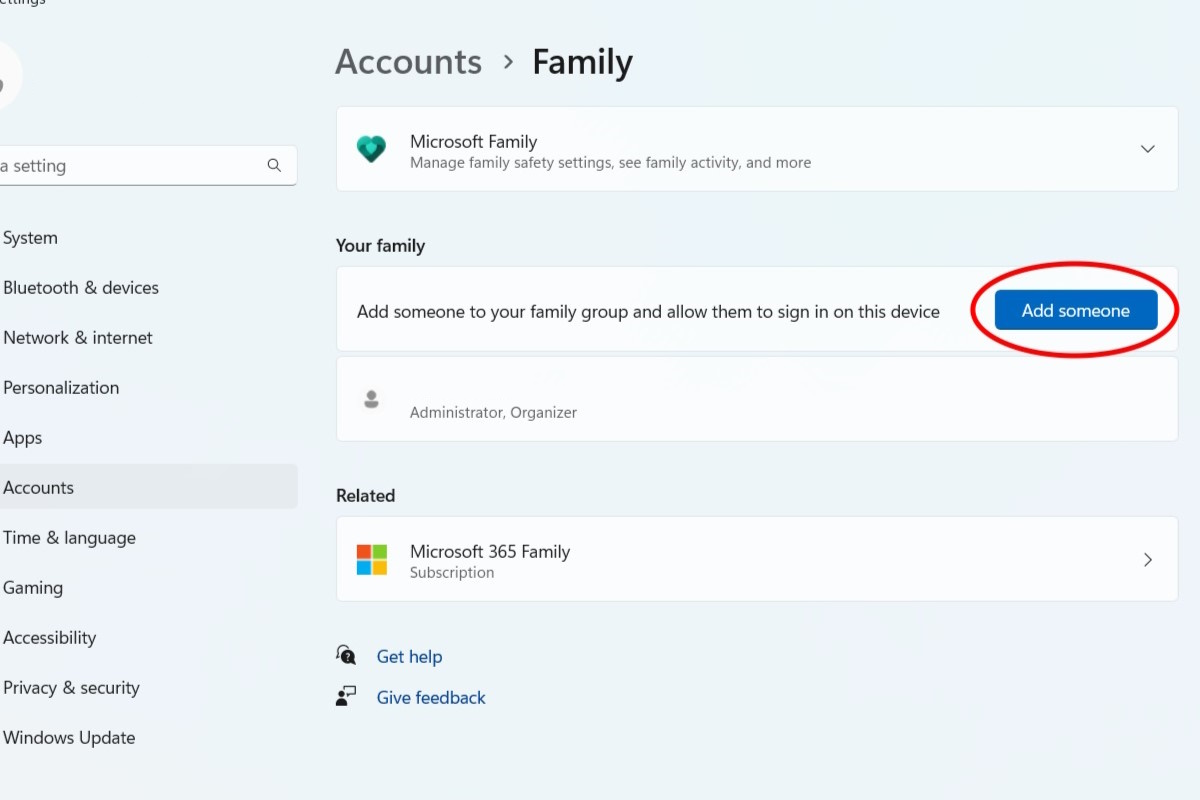The width and height of the screenshot is (1200, 800).
Task: Click the Administrator, Organizer account row
Action: coord(757,399)
